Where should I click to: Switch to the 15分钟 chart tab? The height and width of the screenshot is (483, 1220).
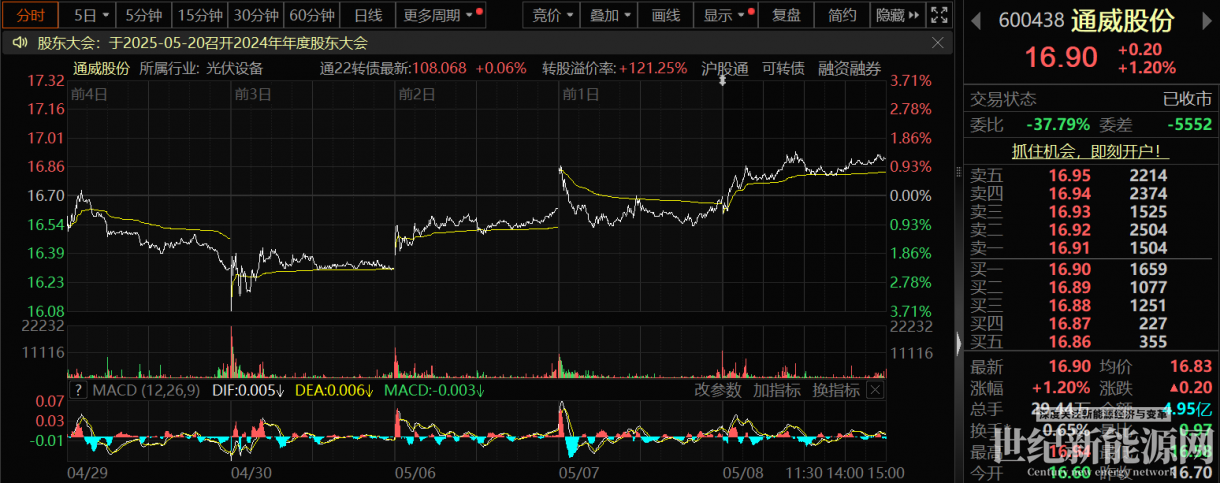(199, 15)
